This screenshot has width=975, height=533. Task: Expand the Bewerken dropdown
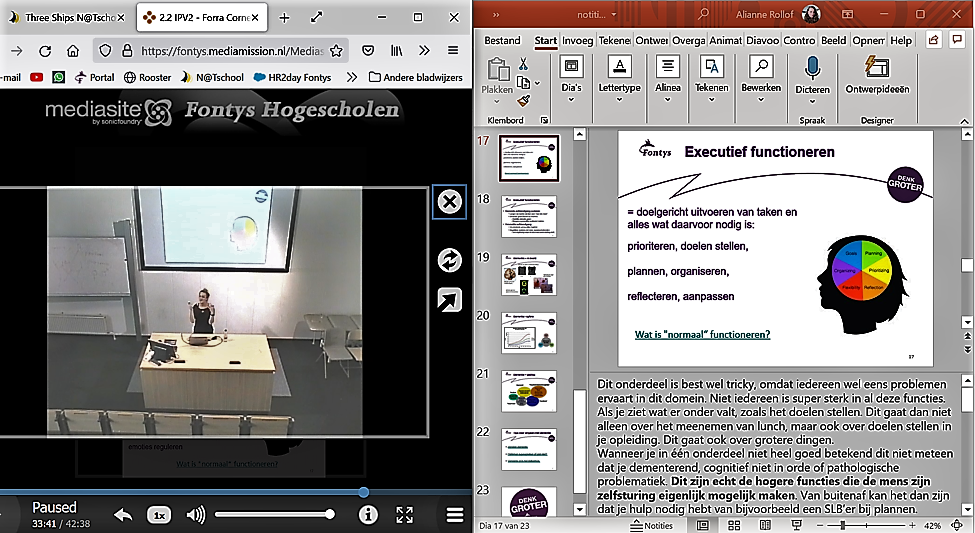pyautogui.click(x=761, y=88)
